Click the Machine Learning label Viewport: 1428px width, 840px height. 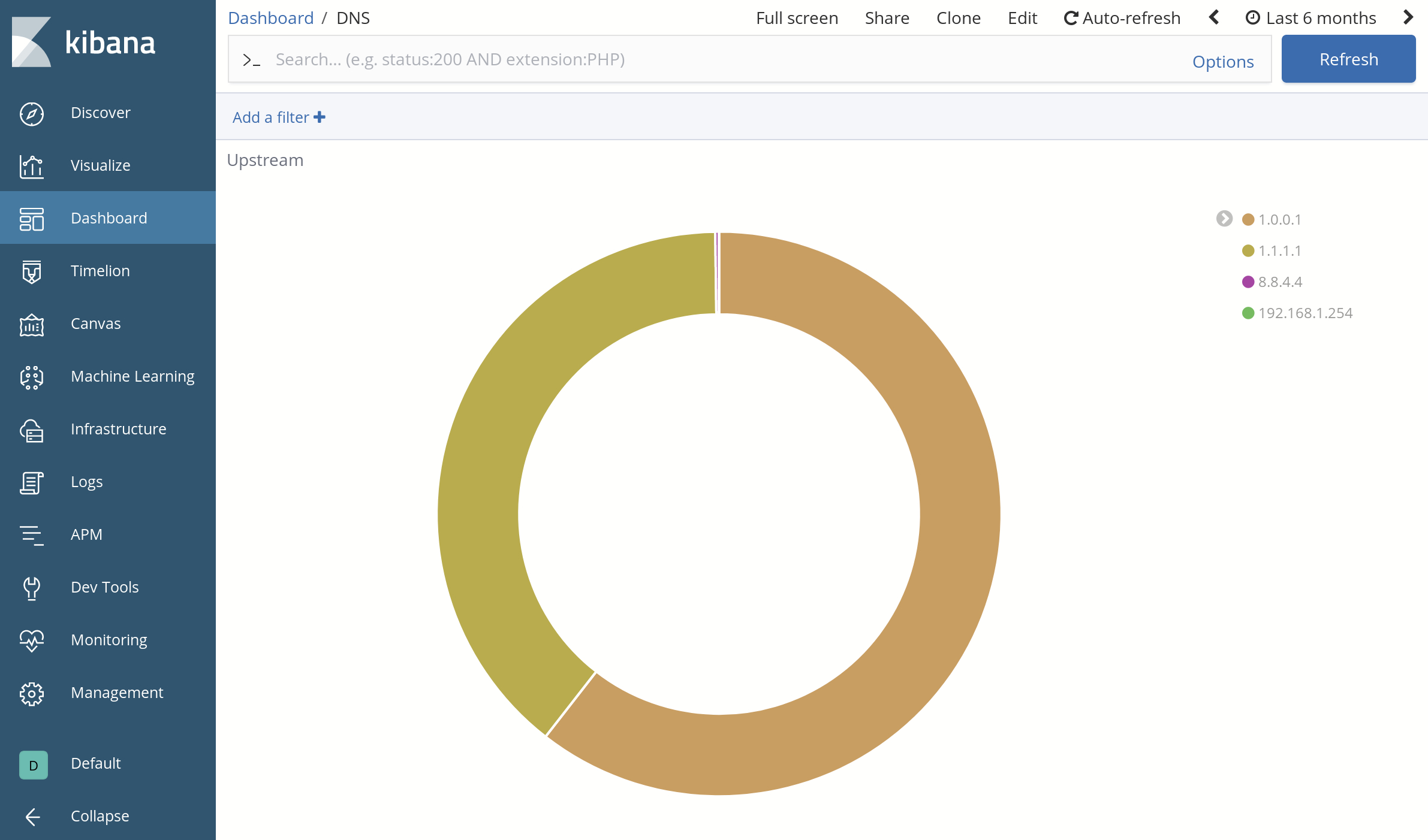132,376
